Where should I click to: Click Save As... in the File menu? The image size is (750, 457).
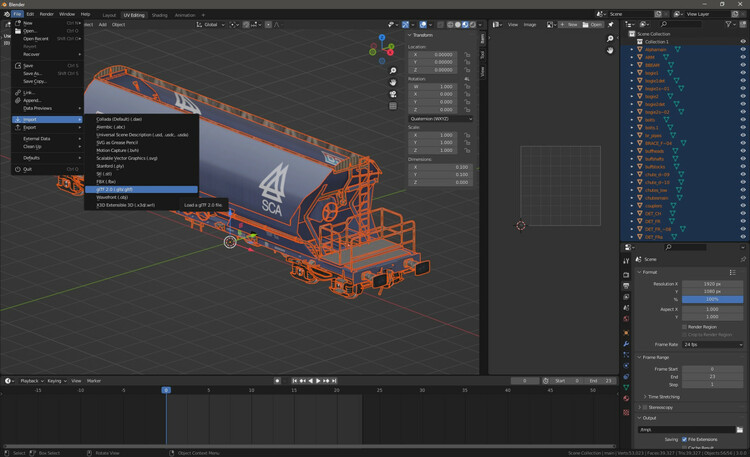[x=47, y=73]
